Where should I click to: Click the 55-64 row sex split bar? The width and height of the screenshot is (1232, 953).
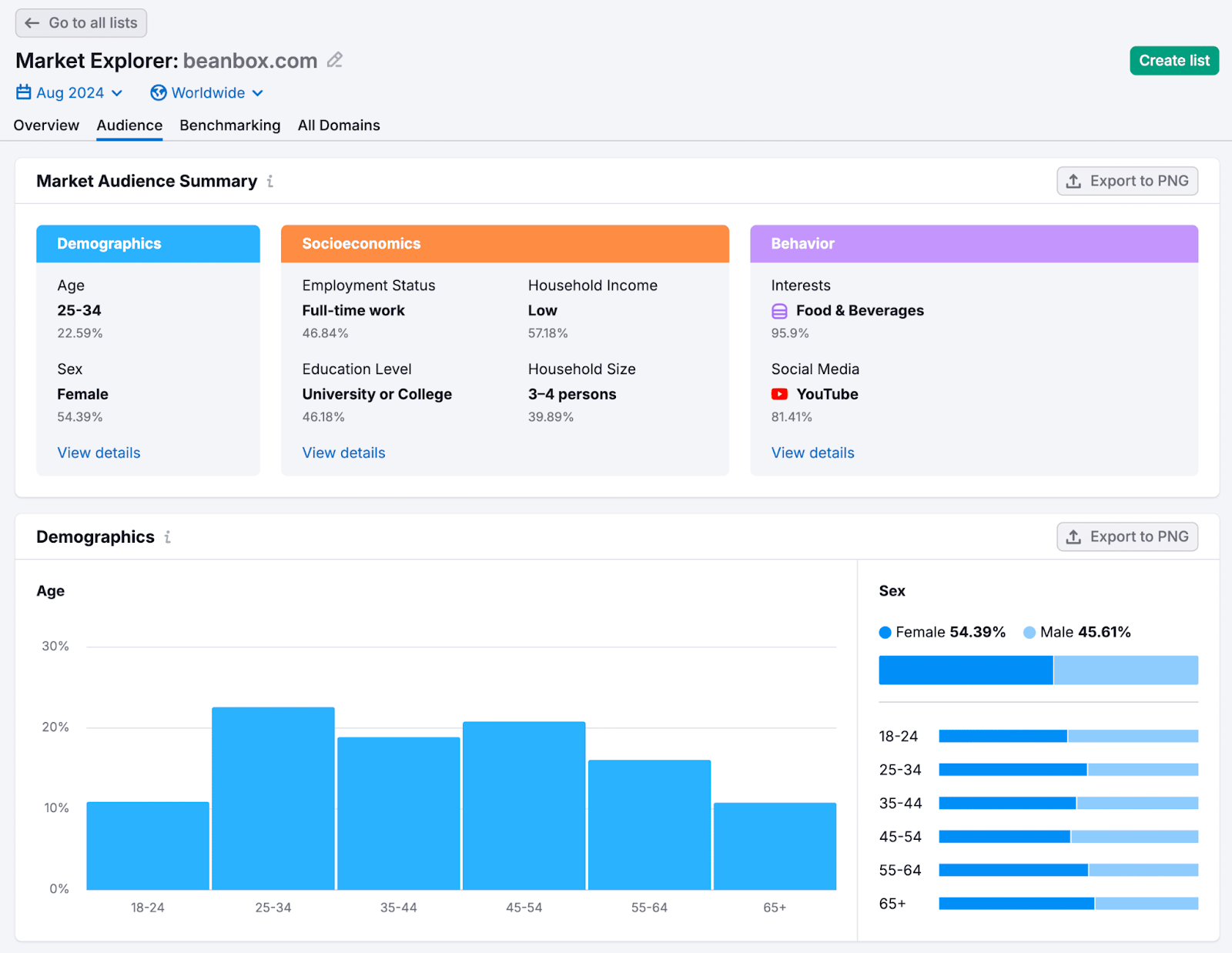point(1069,871)
